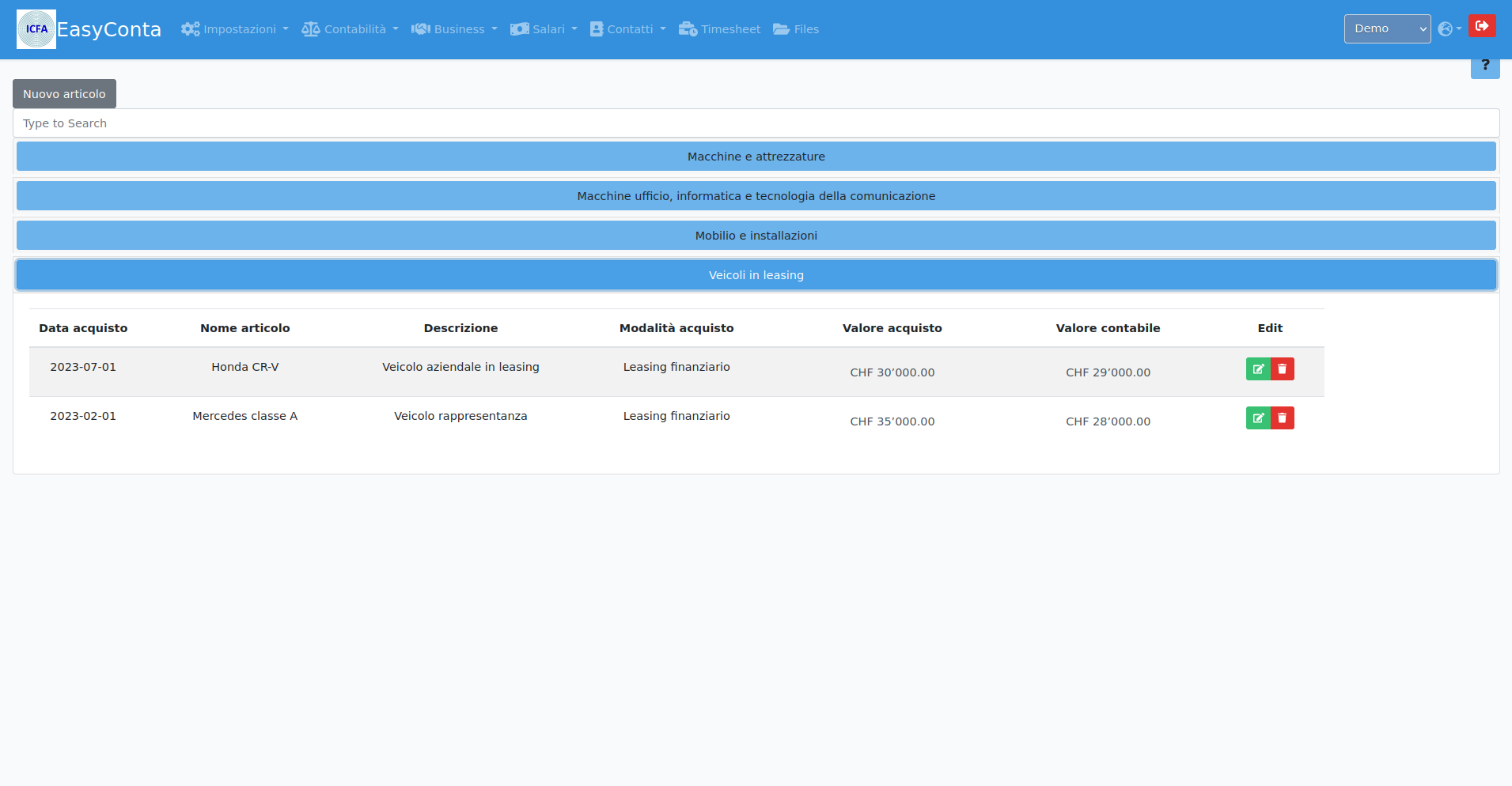
Task: Click Leasing finanziario in Honda row
Action: [x=676, y=367]
